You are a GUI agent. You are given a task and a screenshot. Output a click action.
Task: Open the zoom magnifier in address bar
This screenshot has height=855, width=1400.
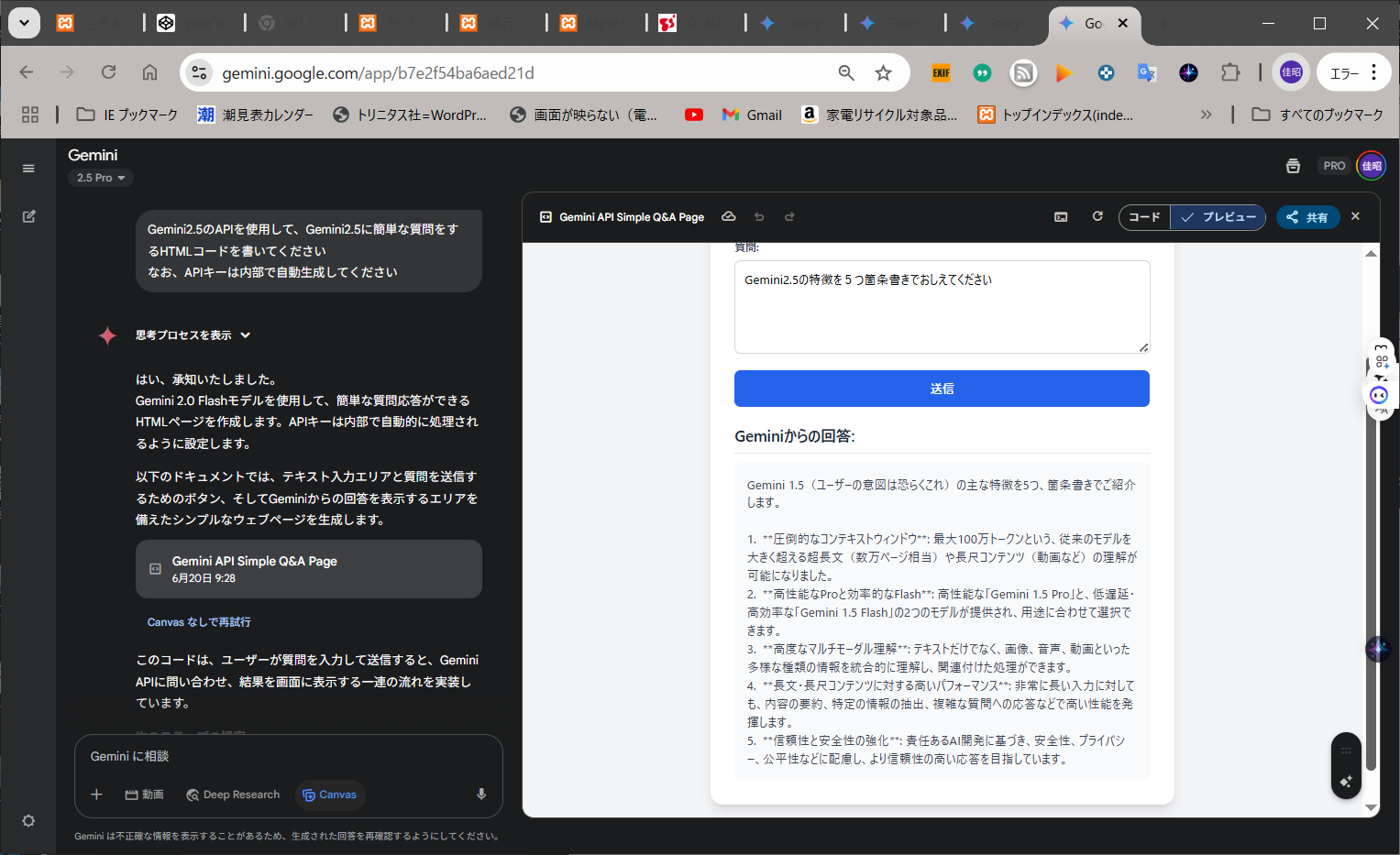[846, 72]
